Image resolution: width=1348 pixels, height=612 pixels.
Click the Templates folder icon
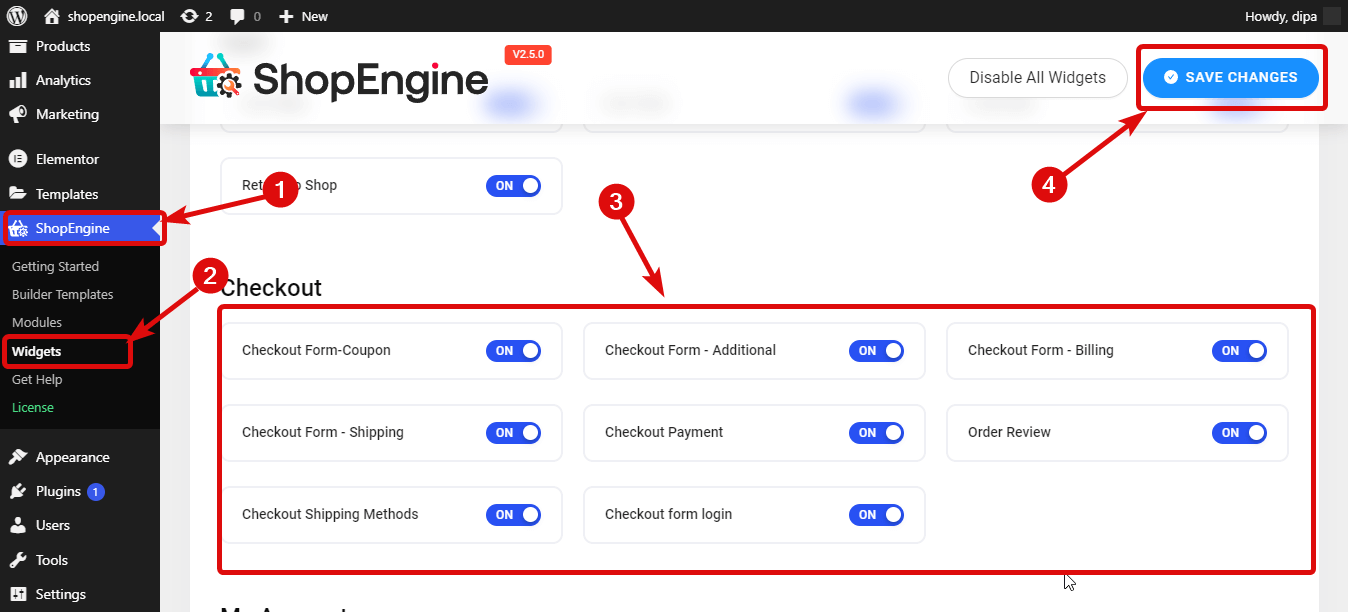[17, 194]
